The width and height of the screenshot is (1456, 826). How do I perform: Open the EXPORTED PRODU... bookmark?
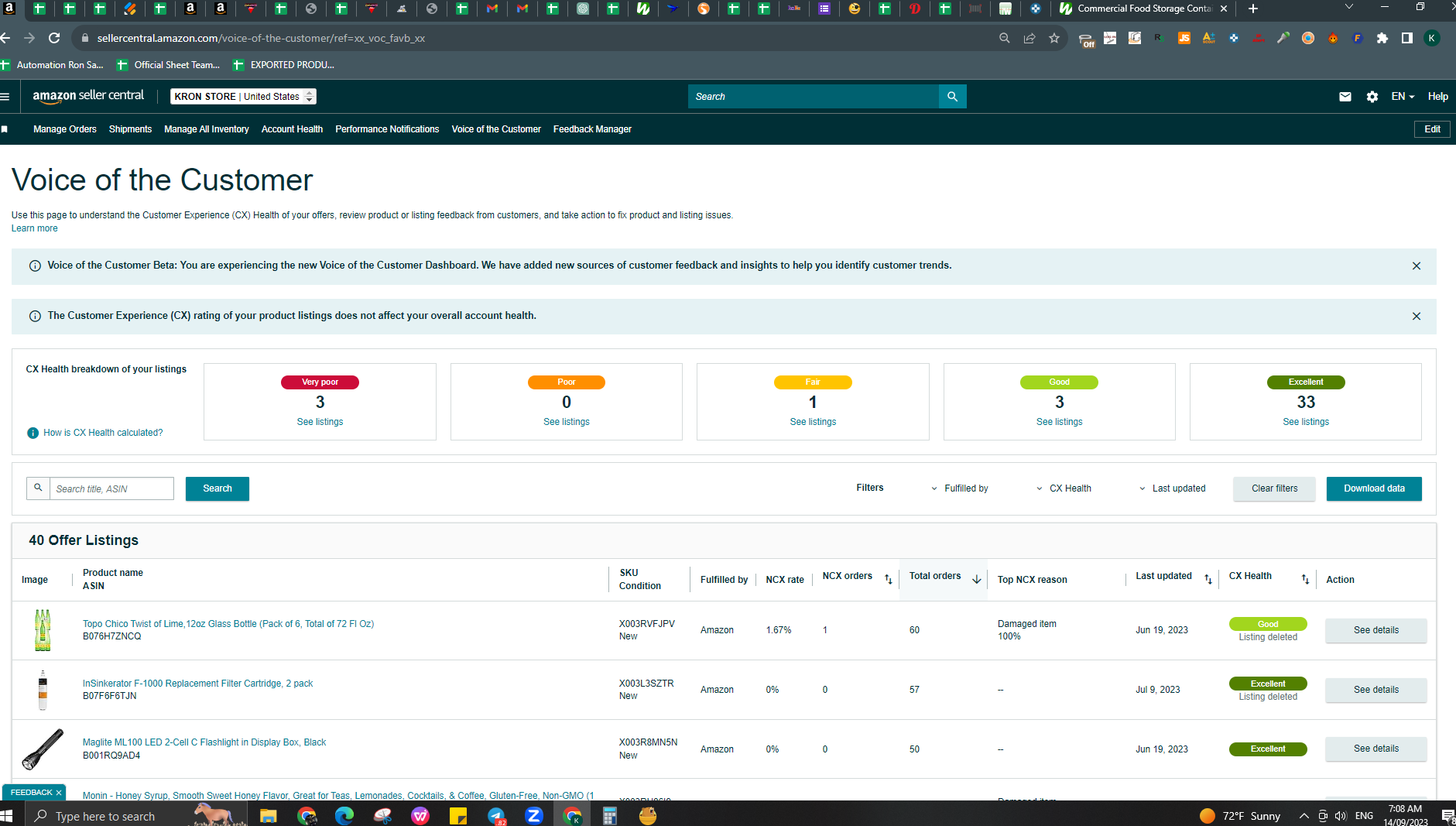283,65
